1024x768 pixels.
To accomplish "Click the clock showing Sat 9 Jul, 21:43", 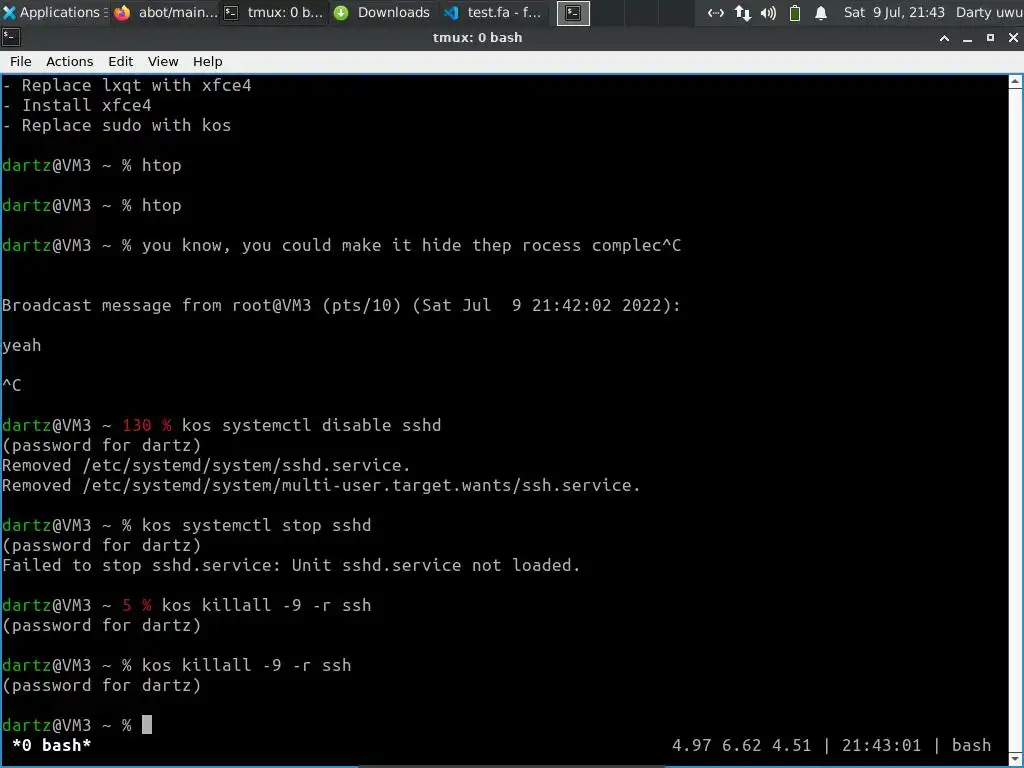I will point(893,12).
